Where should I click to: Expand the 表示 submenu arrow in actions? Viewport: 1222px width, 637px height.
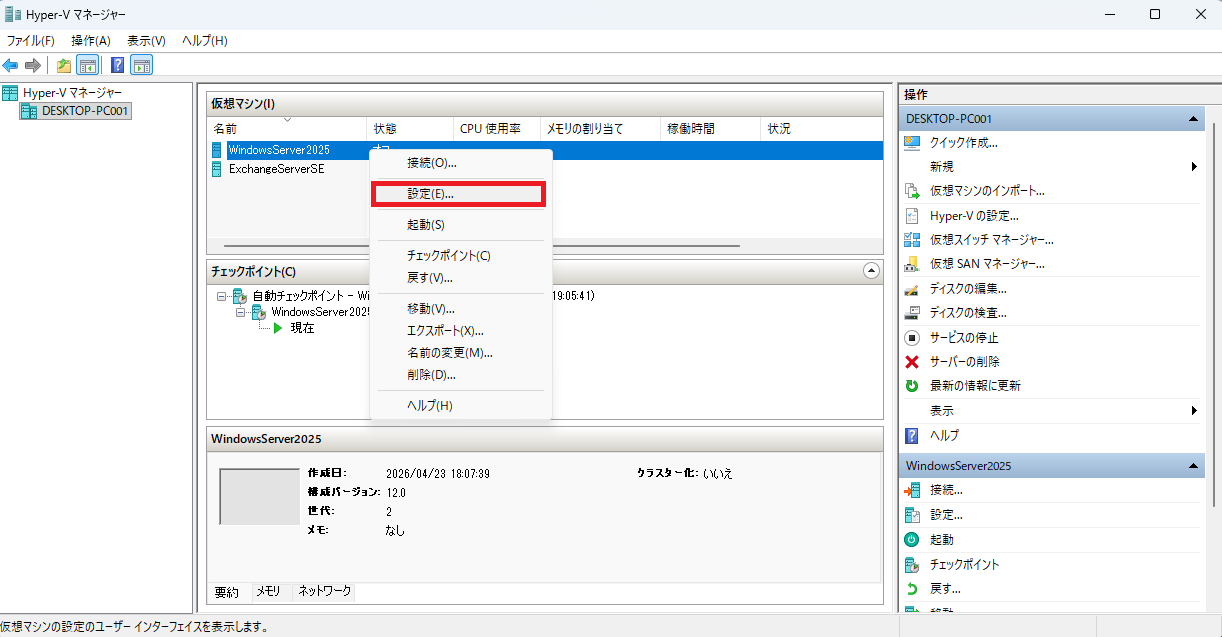coord(1194,411)
